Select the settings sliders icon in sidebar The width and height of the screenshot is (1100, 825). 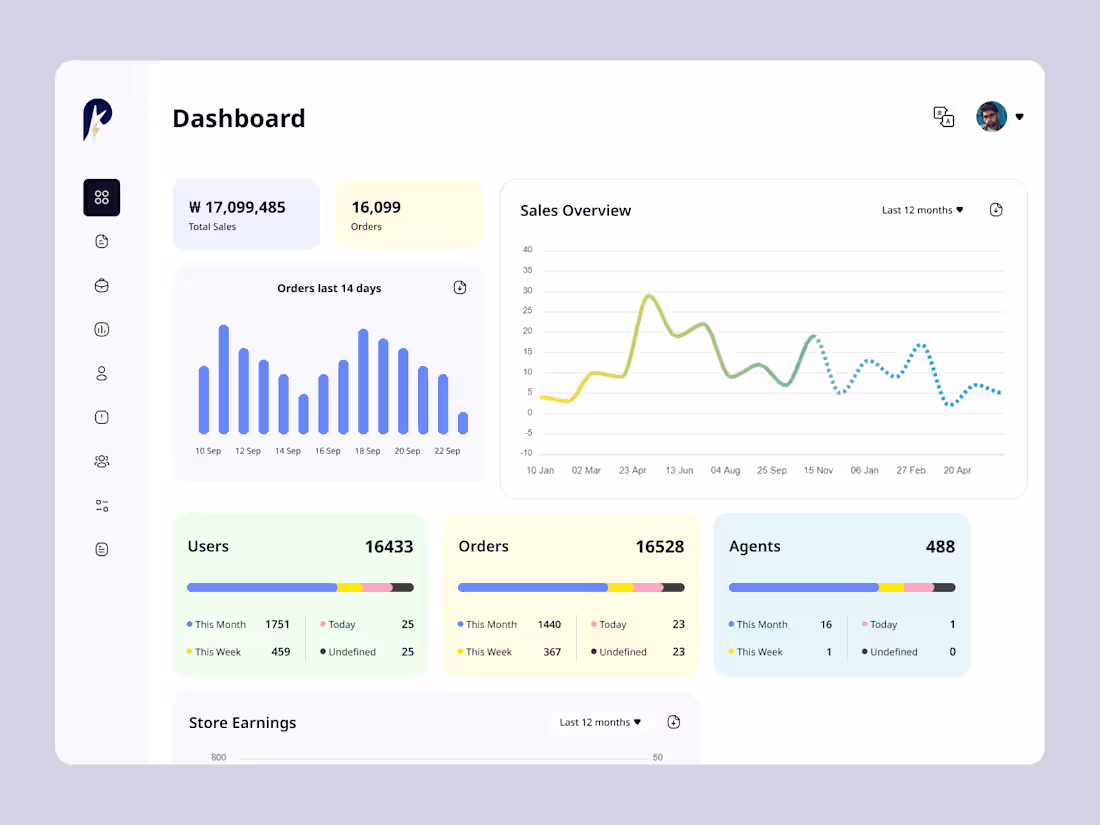[x=101, y=505]
